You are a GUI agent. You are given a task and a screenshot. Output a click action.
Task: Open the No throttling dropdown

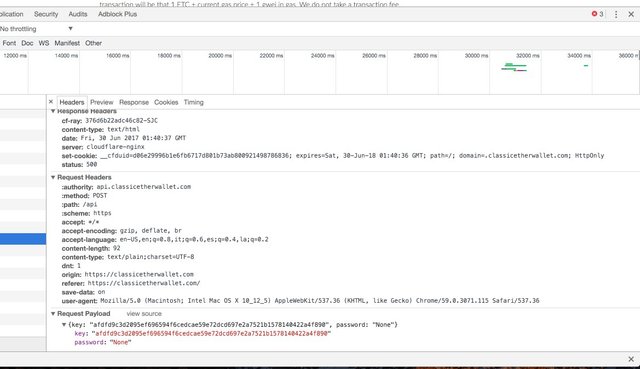pos(36,29)
